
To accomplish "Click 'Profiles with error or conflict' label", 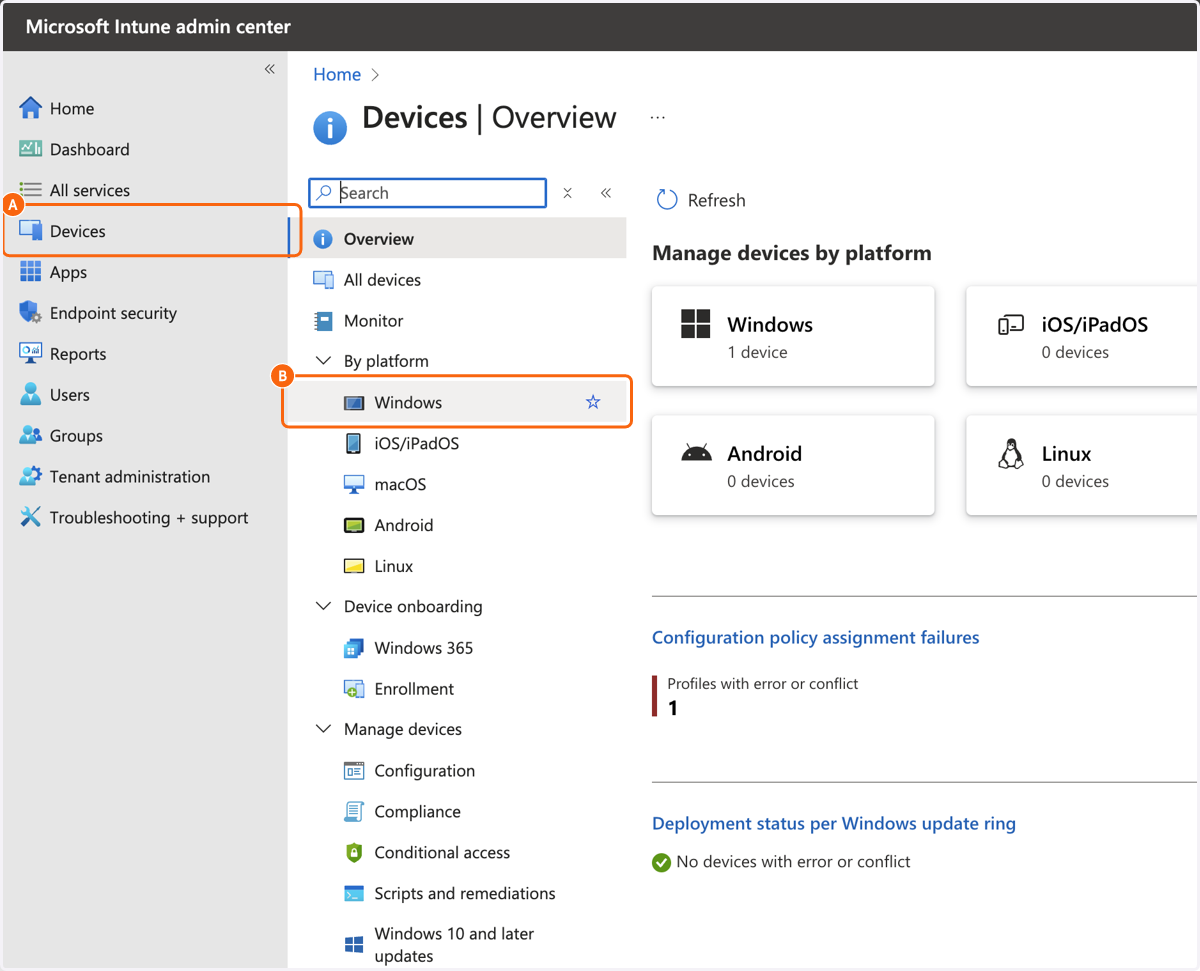I will [x=763, y=684].
